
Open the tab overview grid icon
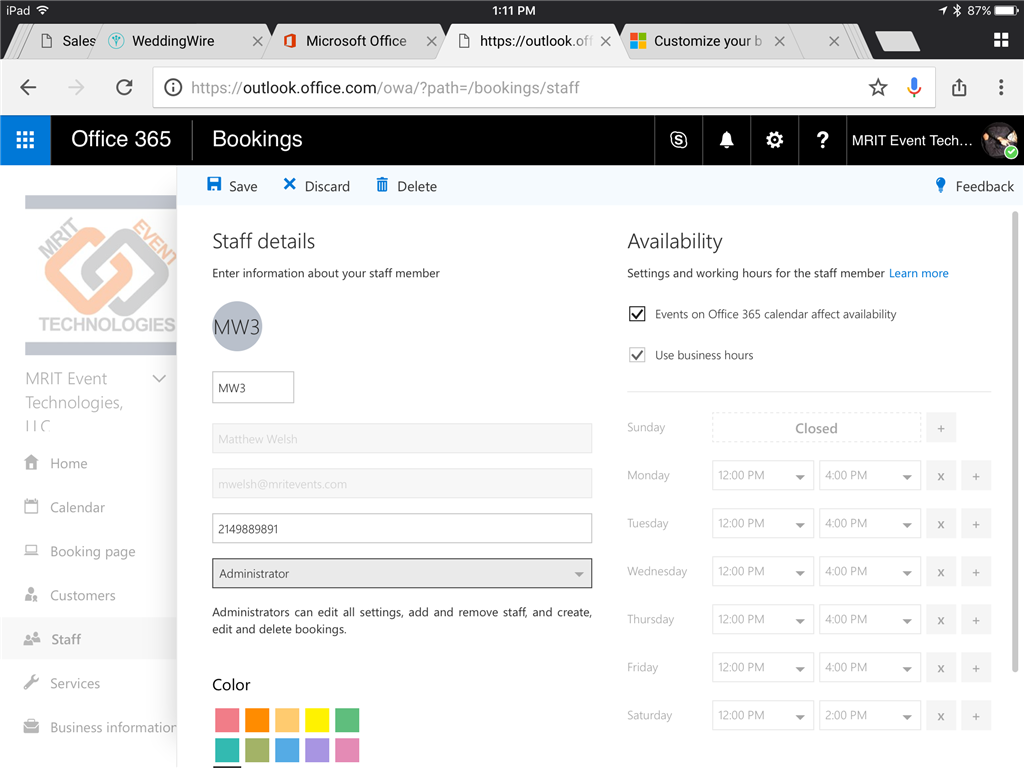(1000, 40)
